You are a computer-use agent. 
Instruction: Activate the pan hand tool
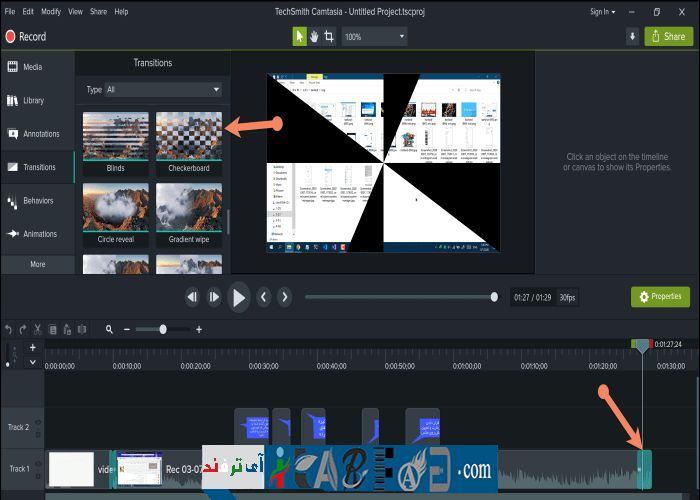pyautogui.click(x=314, y=36)
